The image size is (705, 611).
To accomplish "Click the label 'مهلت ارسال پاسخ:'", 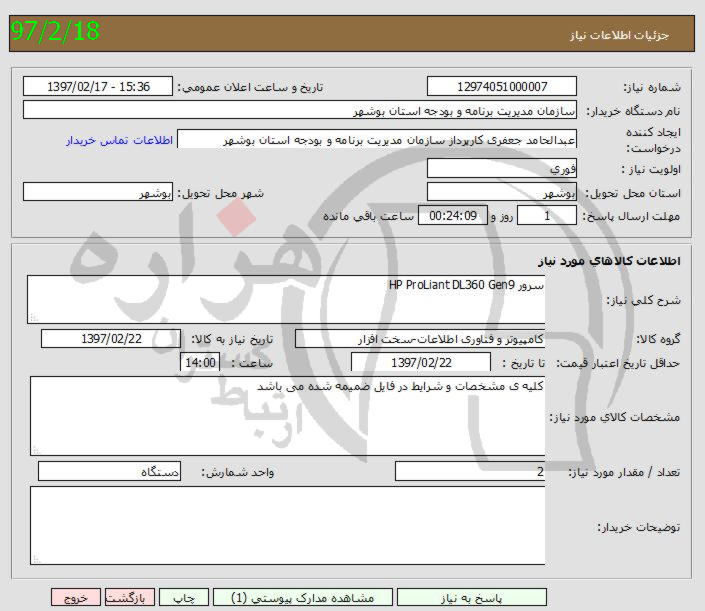I will click(x=632, y=217).
